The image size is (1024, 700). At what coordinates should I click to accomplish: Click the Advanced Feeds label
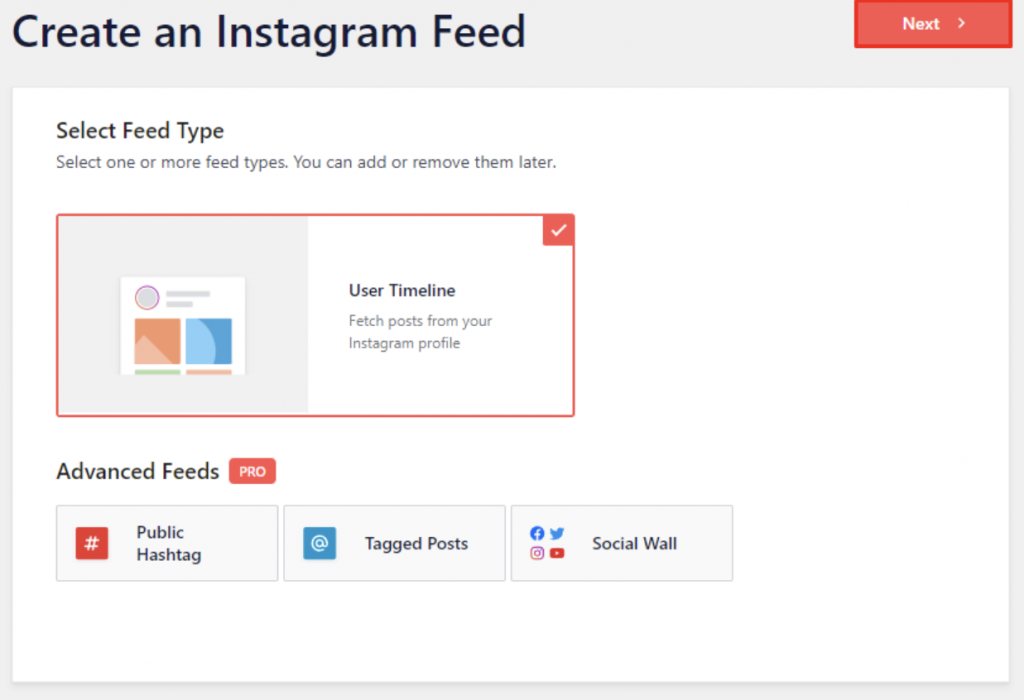(137, 471)
